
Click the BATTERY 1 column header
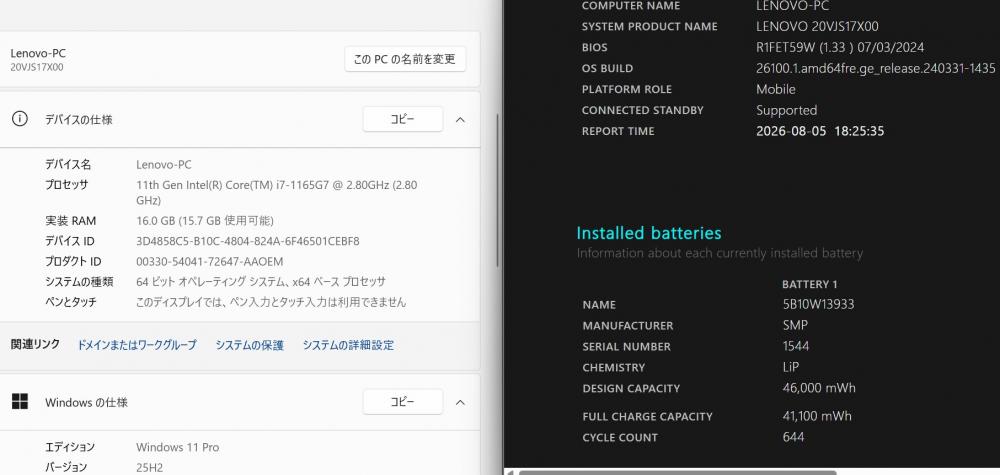tap(809, 284)
